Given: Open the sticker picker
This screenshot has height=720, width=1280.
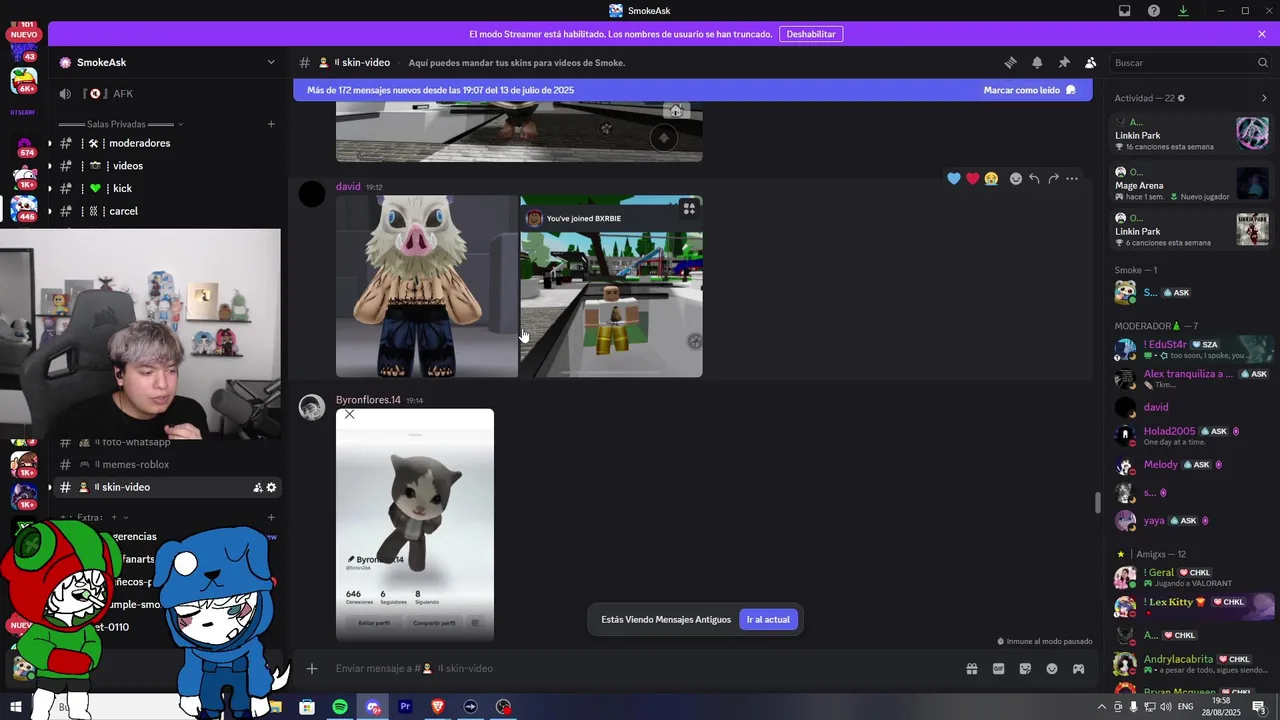Looking at the screenshot, I should [x=1025, y=668].
